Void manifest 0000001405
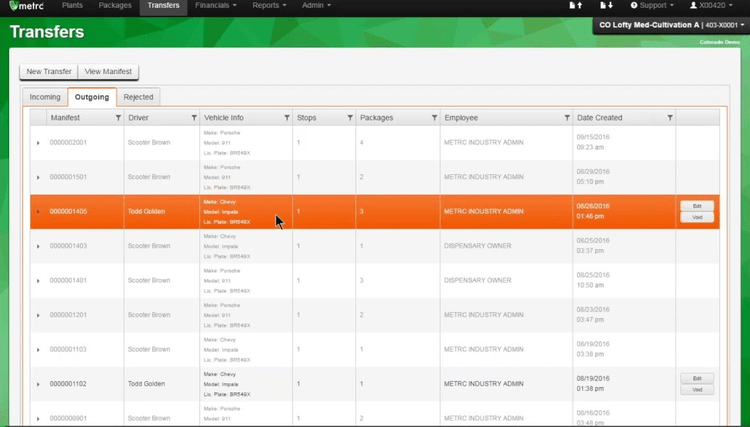 [697, 218]
